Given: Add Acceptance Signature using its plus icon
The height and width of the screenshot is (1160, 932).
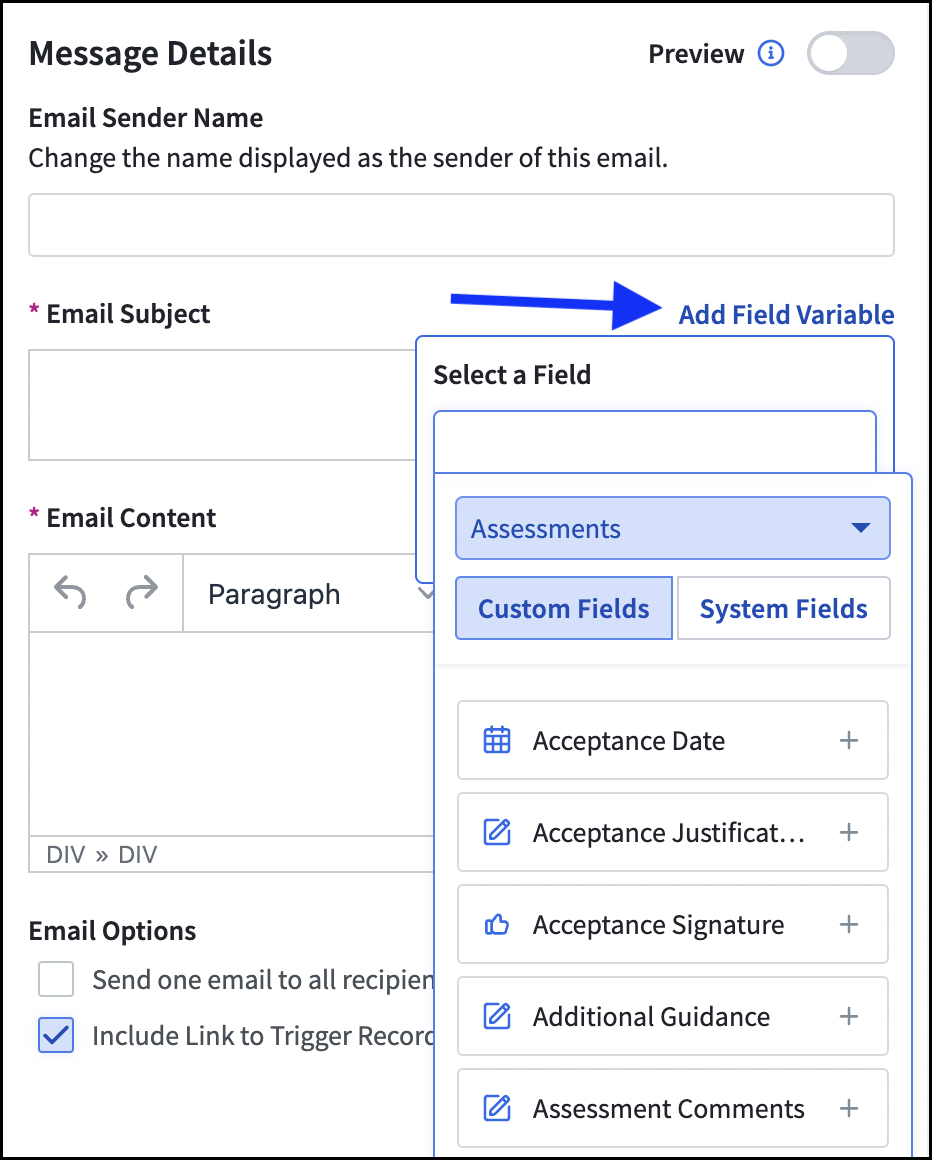Looking at the screenshot, I should [849, 924].
